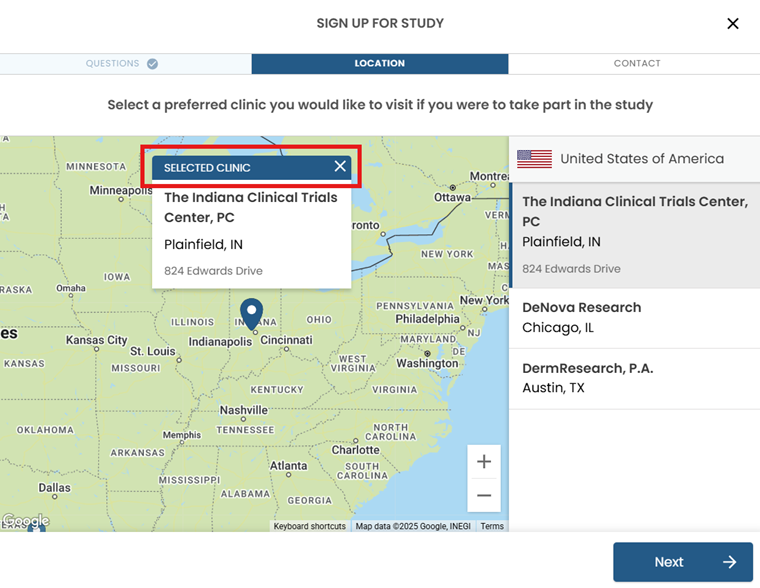Click the Dallas label on the map
760x588 pixels.
[54, 488]
